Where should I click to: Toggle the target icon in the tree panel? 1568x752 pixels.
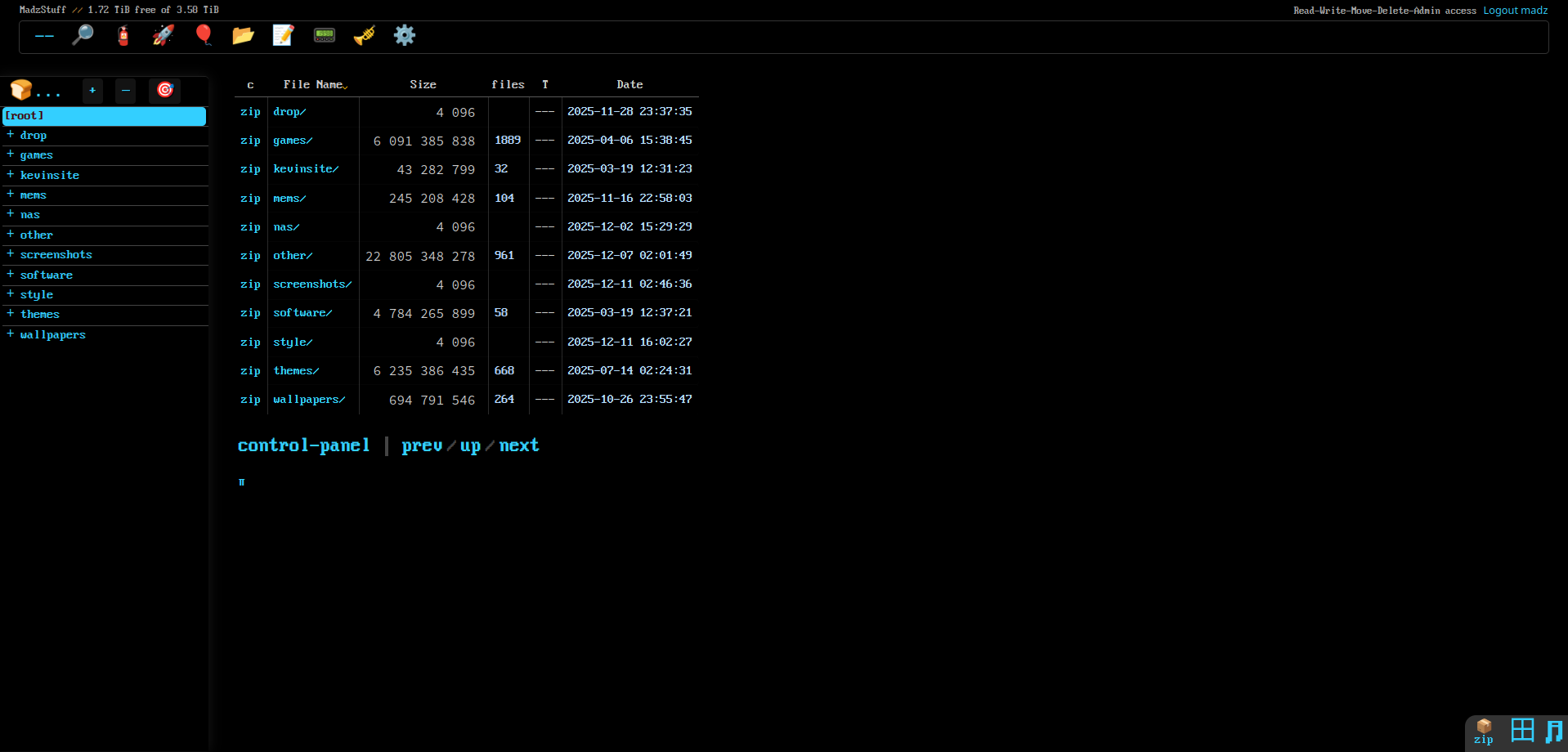point(165,90)
